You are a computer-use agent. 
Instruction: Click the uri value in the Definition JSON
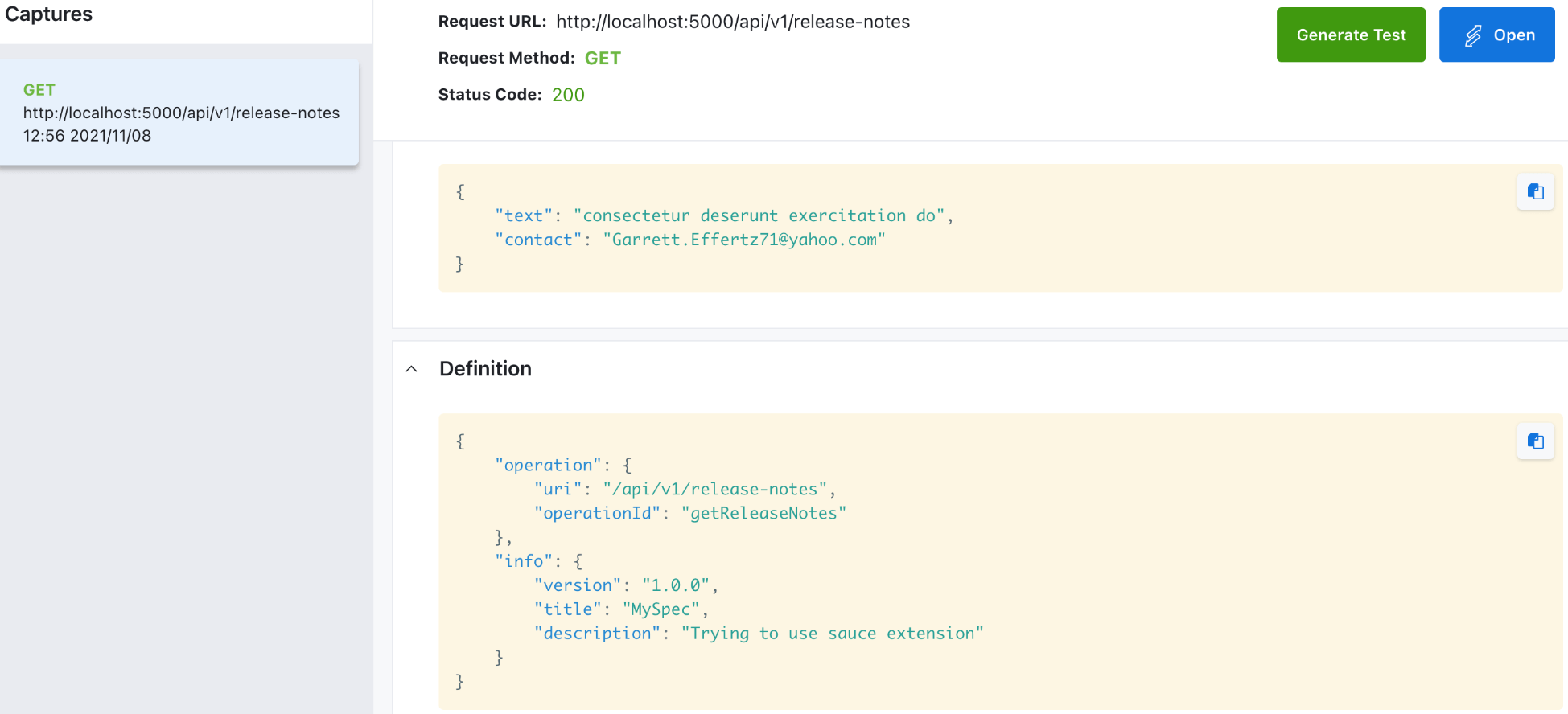click(714, 489)
